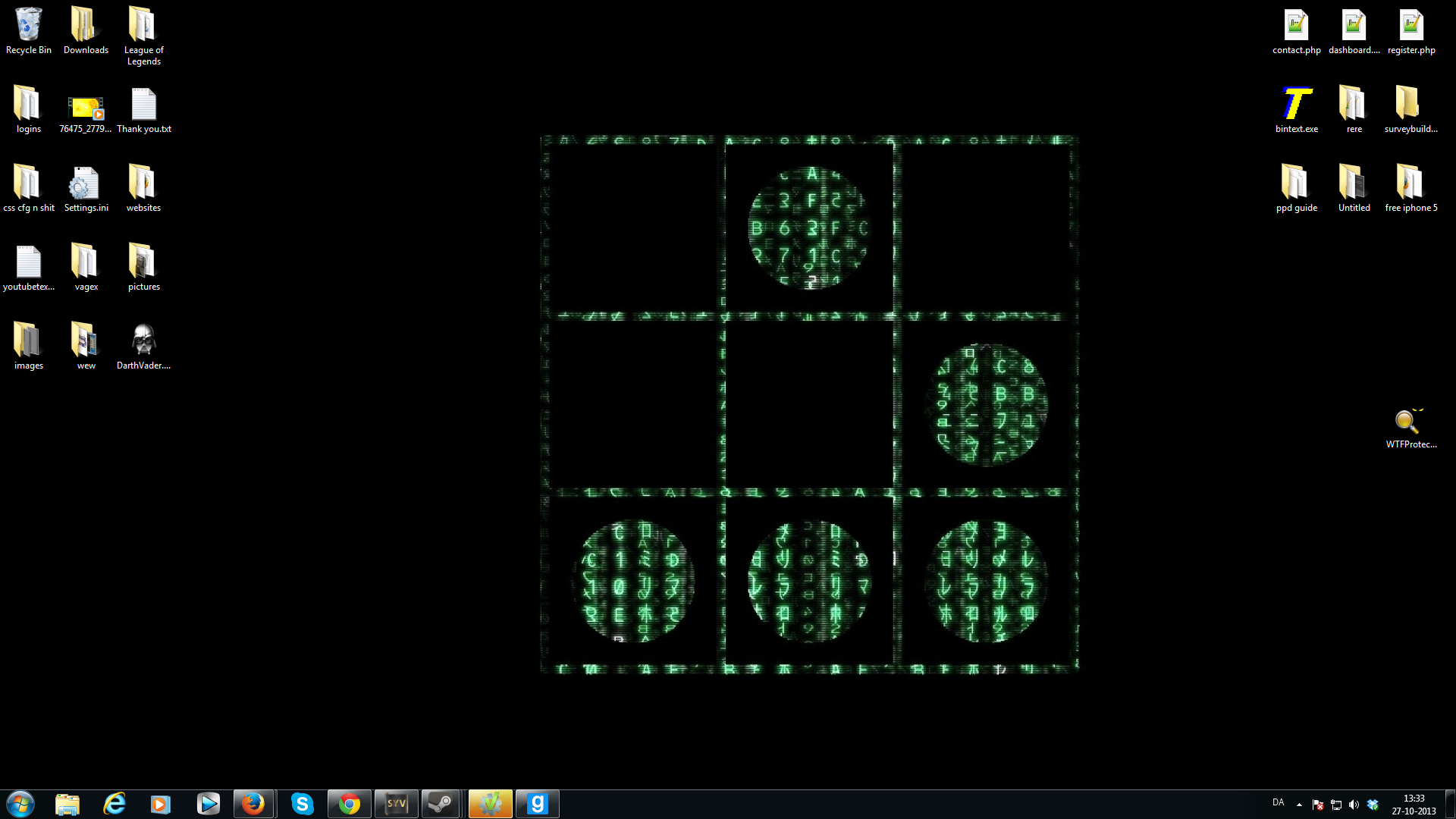The height and width of the screenshot is (819, 1456).
Task: Open Skype from the taskbar
Action: pos(303,804)
